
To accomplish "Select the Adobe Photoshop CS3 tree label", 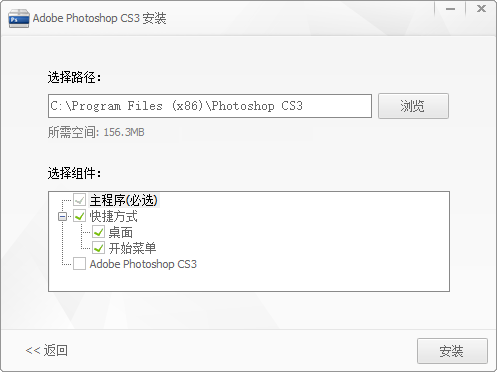I will pos(143,264).
